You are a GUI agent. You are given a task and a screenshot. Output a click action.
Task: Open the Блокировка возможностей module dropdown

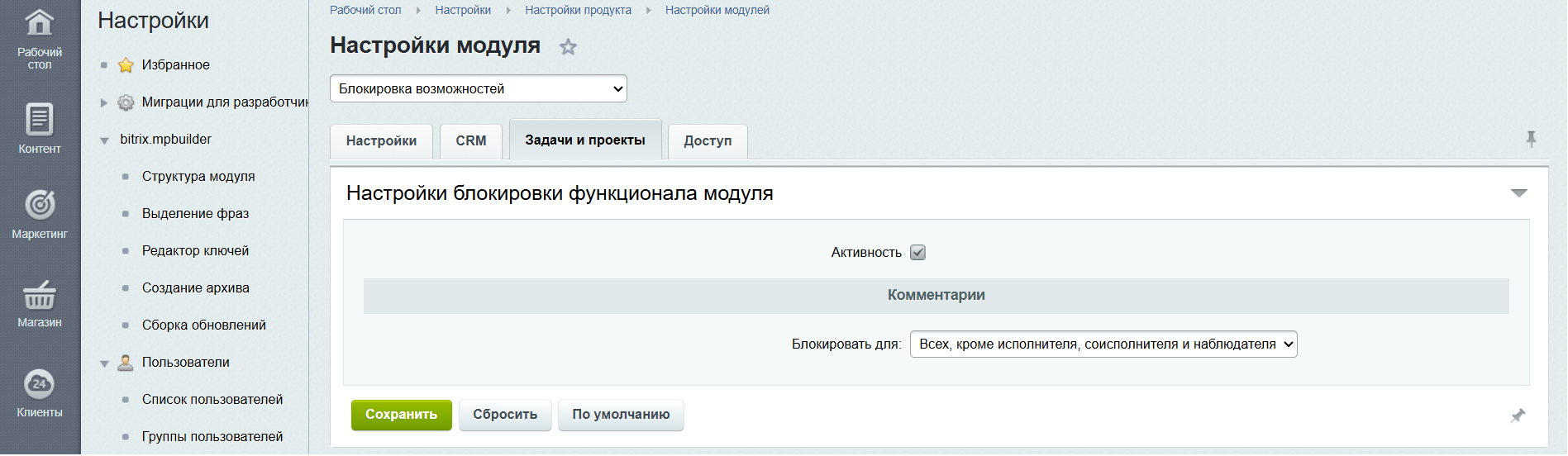click(x=478, y=89)
